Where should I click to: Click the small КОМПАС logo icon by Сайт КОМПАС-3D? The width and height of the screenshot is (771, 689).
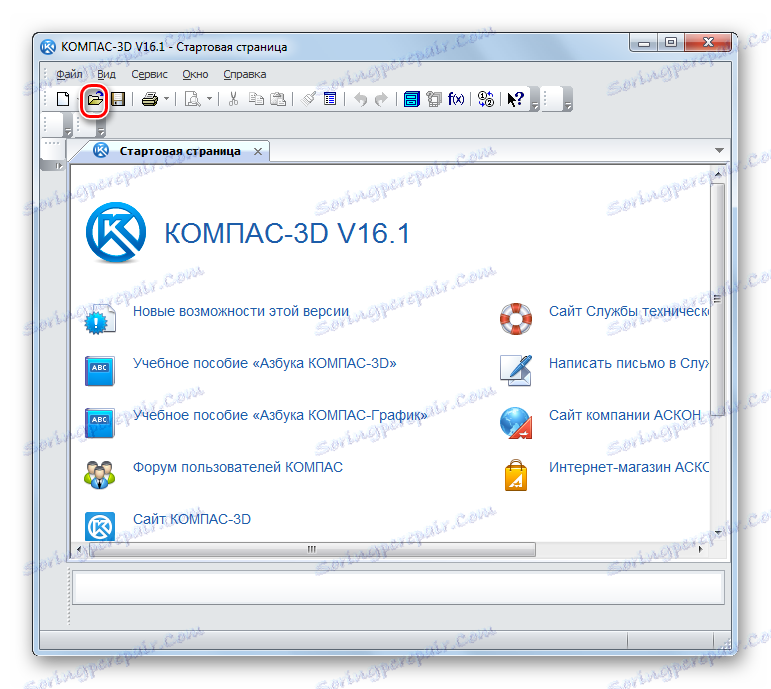click(x=100, y=526)
